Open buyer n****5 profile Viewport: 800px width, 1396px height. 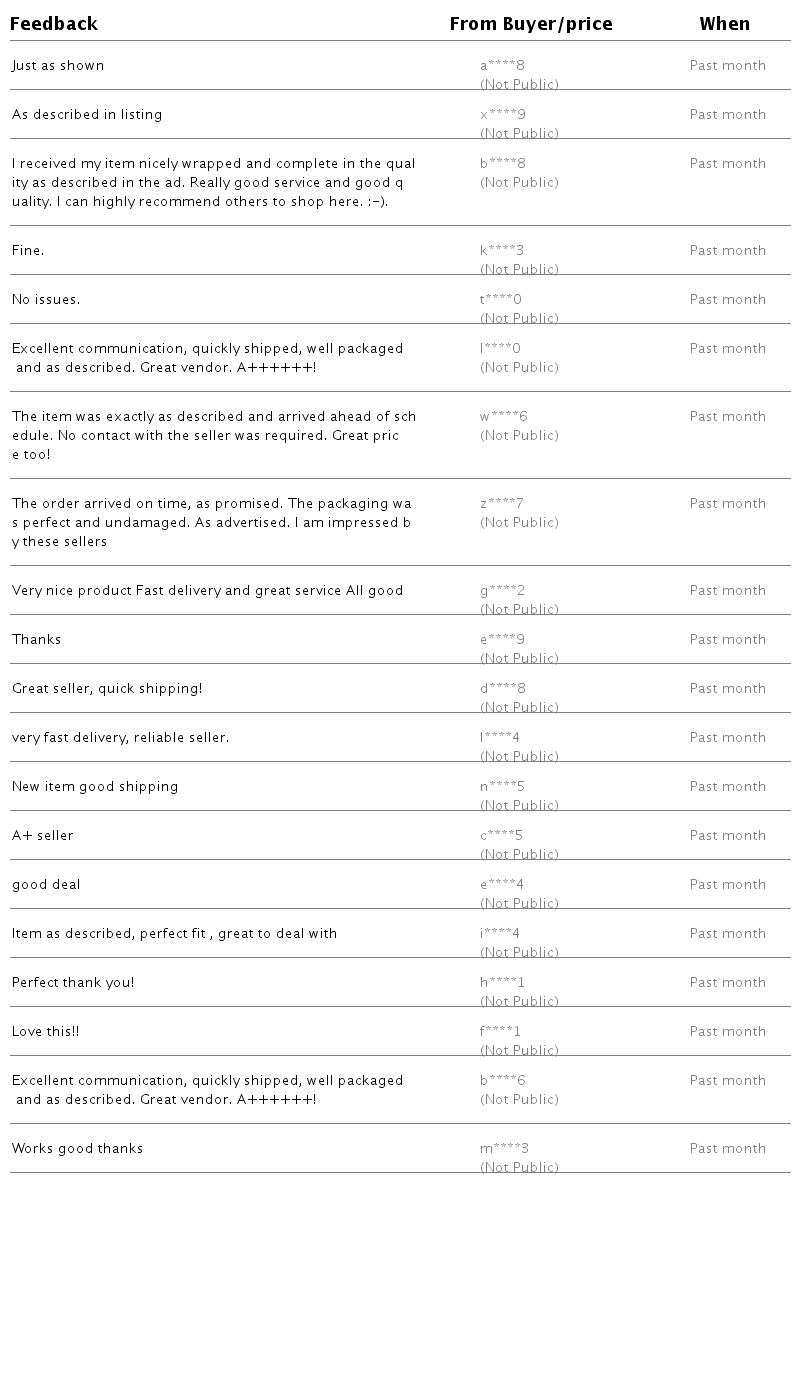[x=502, y=787]
